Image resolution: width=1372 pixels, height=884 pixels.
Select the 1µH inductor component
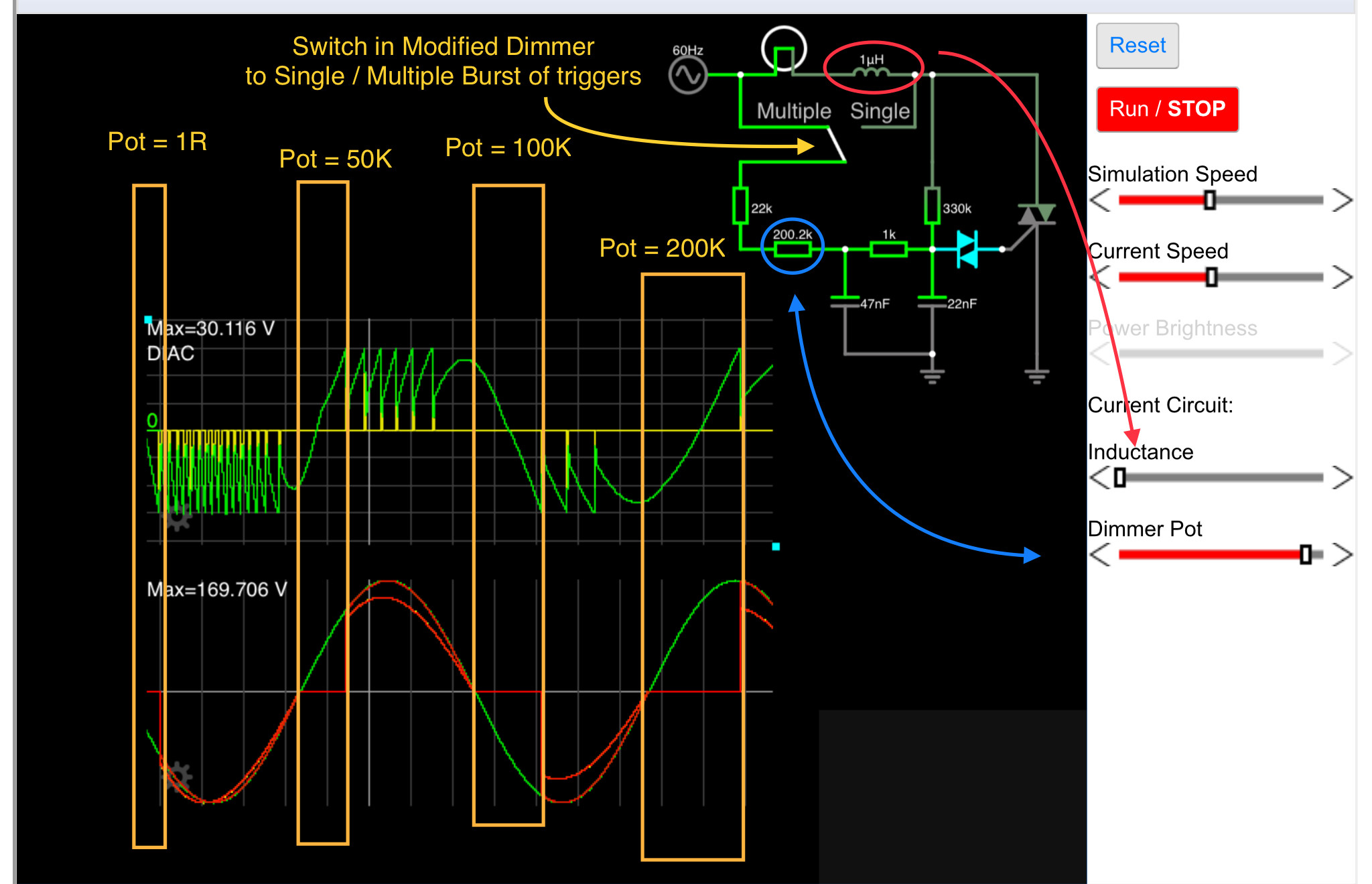click(872, 71)
